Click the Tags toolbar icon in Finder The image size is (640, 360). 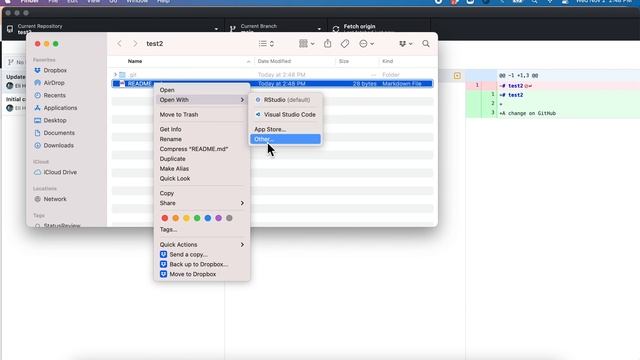coord(345,44)
